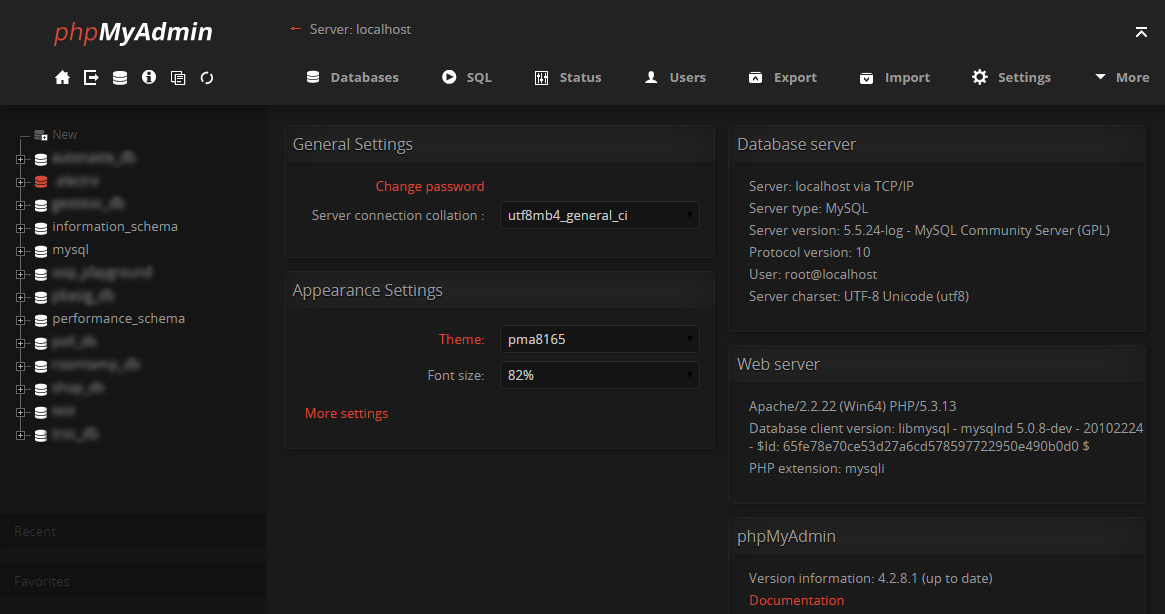The height and width of the screenshot is (614, 1165).
Task: Click the New database icon in the tree
Action: [41, 135]
